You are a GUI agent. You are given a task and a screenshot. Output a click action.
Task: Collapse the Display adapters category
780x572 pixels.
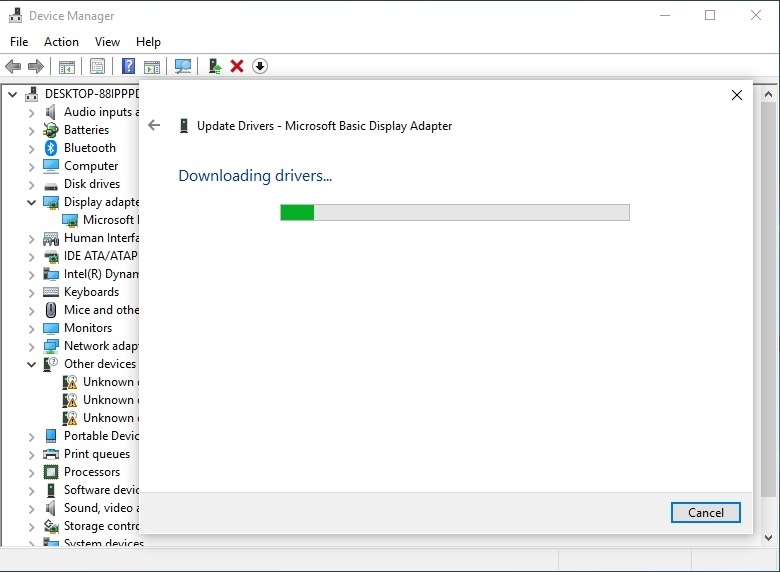click(31, 202)
